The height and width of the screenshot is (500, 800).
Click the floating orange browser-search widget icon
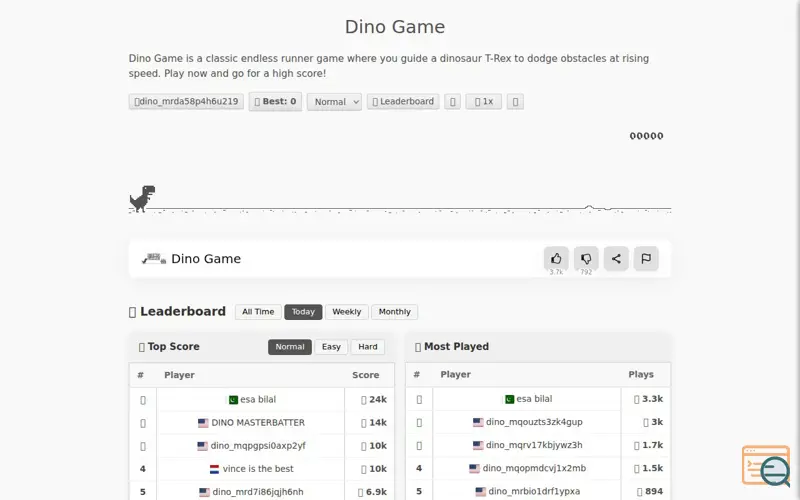pyautogui.click(x=766, y=466)
